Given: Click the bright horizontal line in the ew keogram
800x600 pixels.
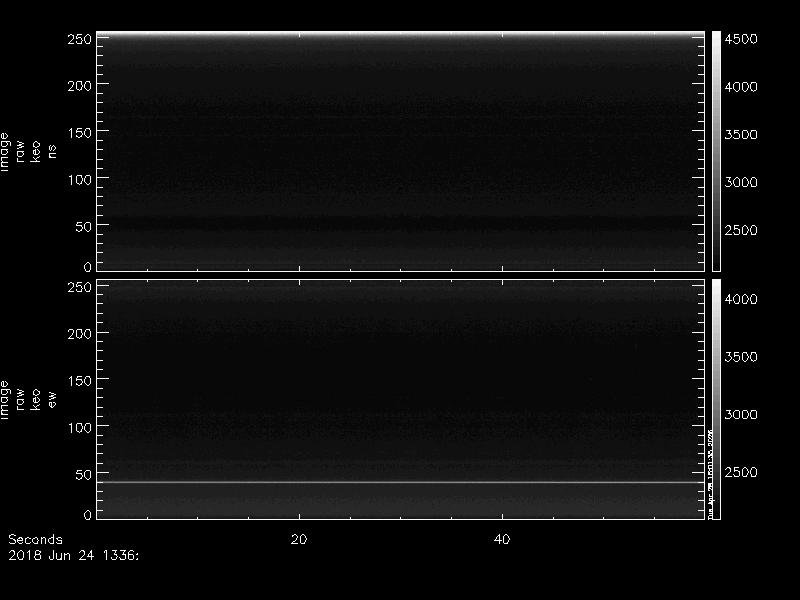Looking at the screenshot, I should (x=401, y=482).
